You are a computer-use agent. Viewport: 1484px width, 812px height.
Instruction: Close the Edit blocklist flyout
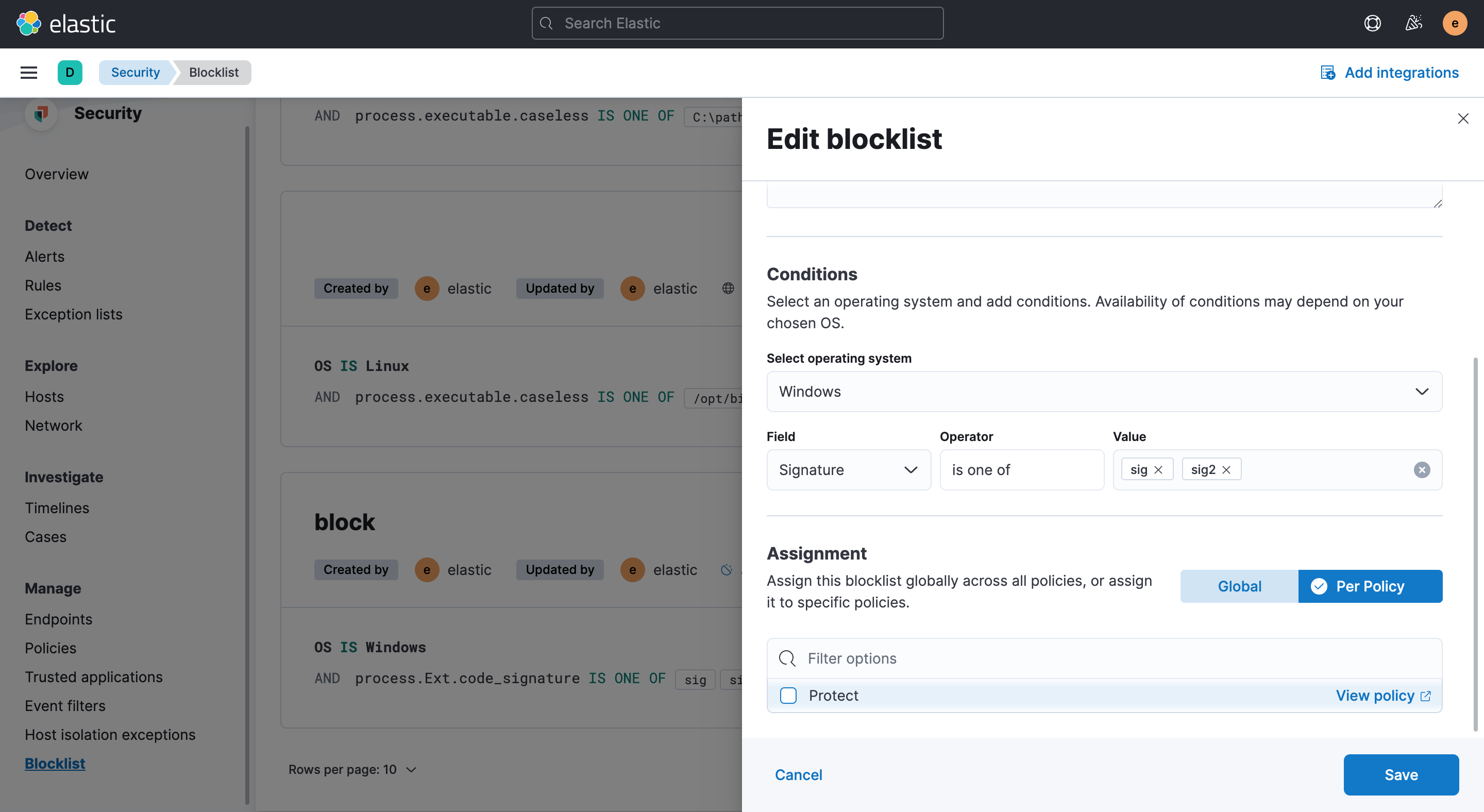point(1463,119)
